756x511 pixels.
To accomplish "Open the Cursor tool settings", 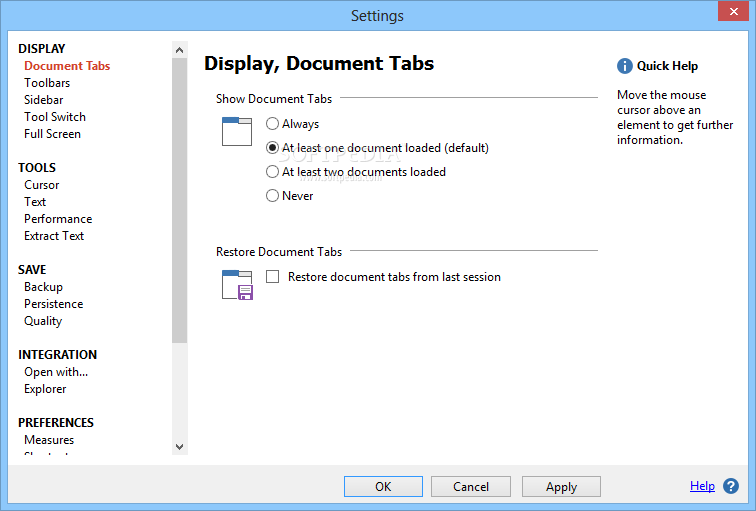I will [41, 185].
